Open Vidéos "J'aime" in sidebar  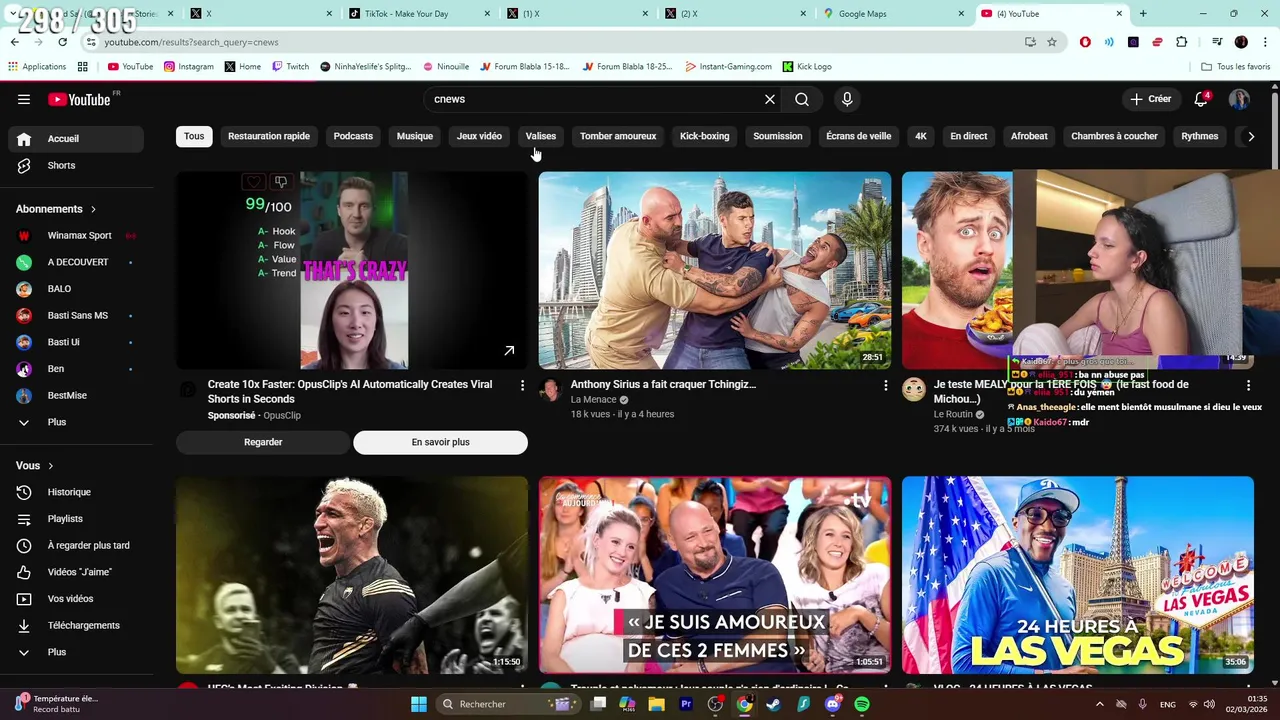click(x=76, y=572)
